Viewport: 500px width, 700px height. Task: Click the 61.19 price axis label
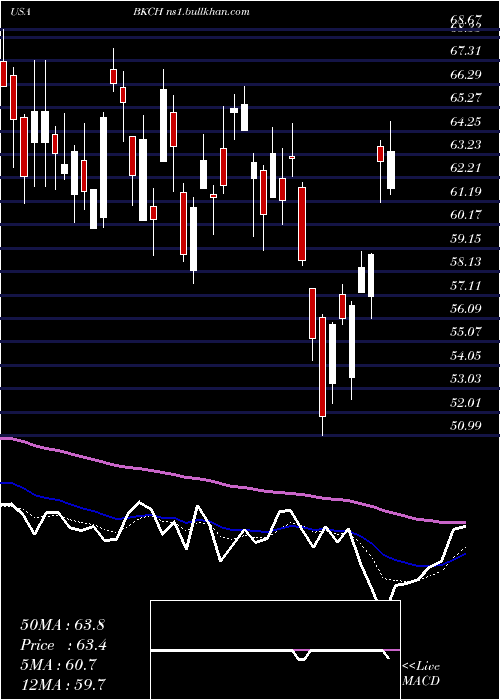[x=465, y=192]
